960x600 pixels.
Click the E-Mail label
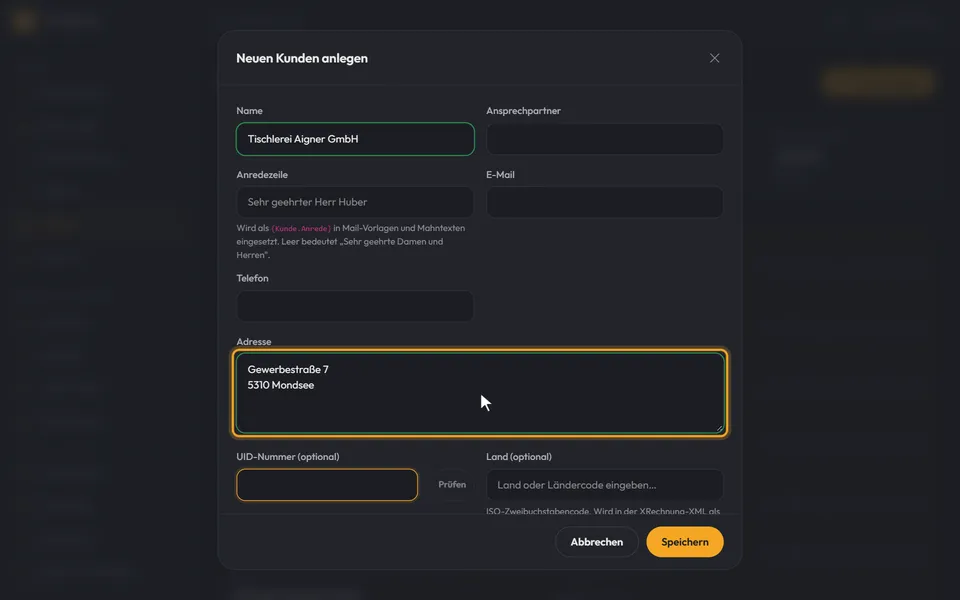(x=500, y=174)
